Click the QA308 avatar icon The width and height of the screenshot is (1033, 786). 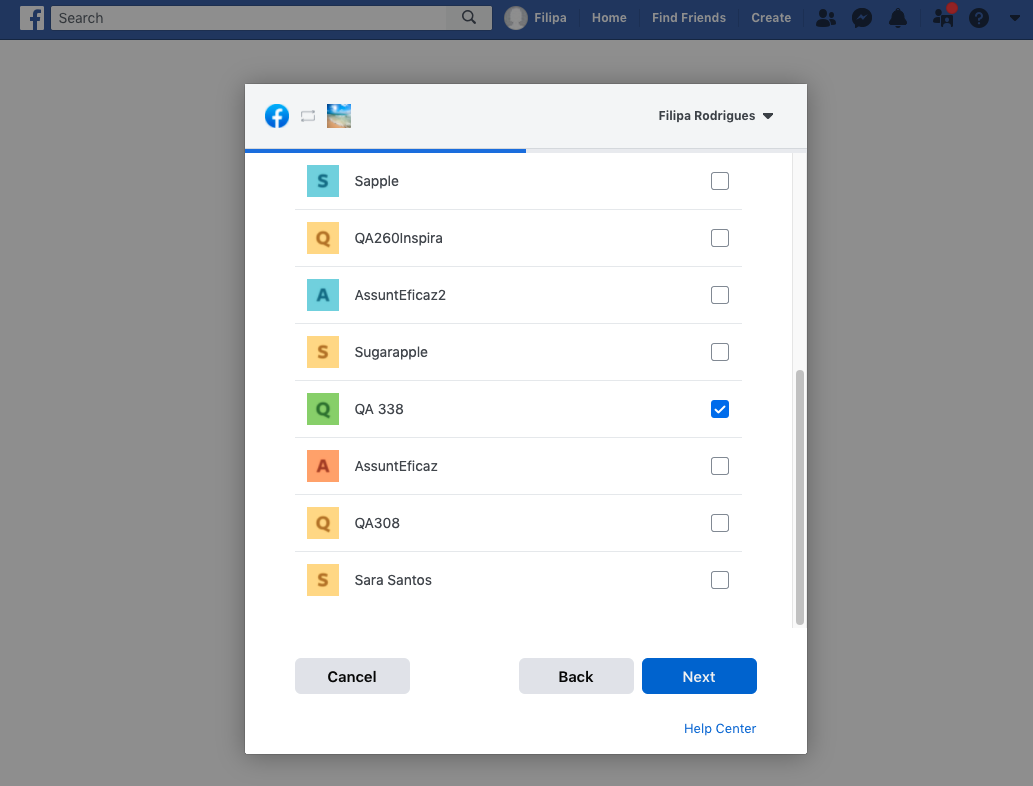[x=323, y=523]
